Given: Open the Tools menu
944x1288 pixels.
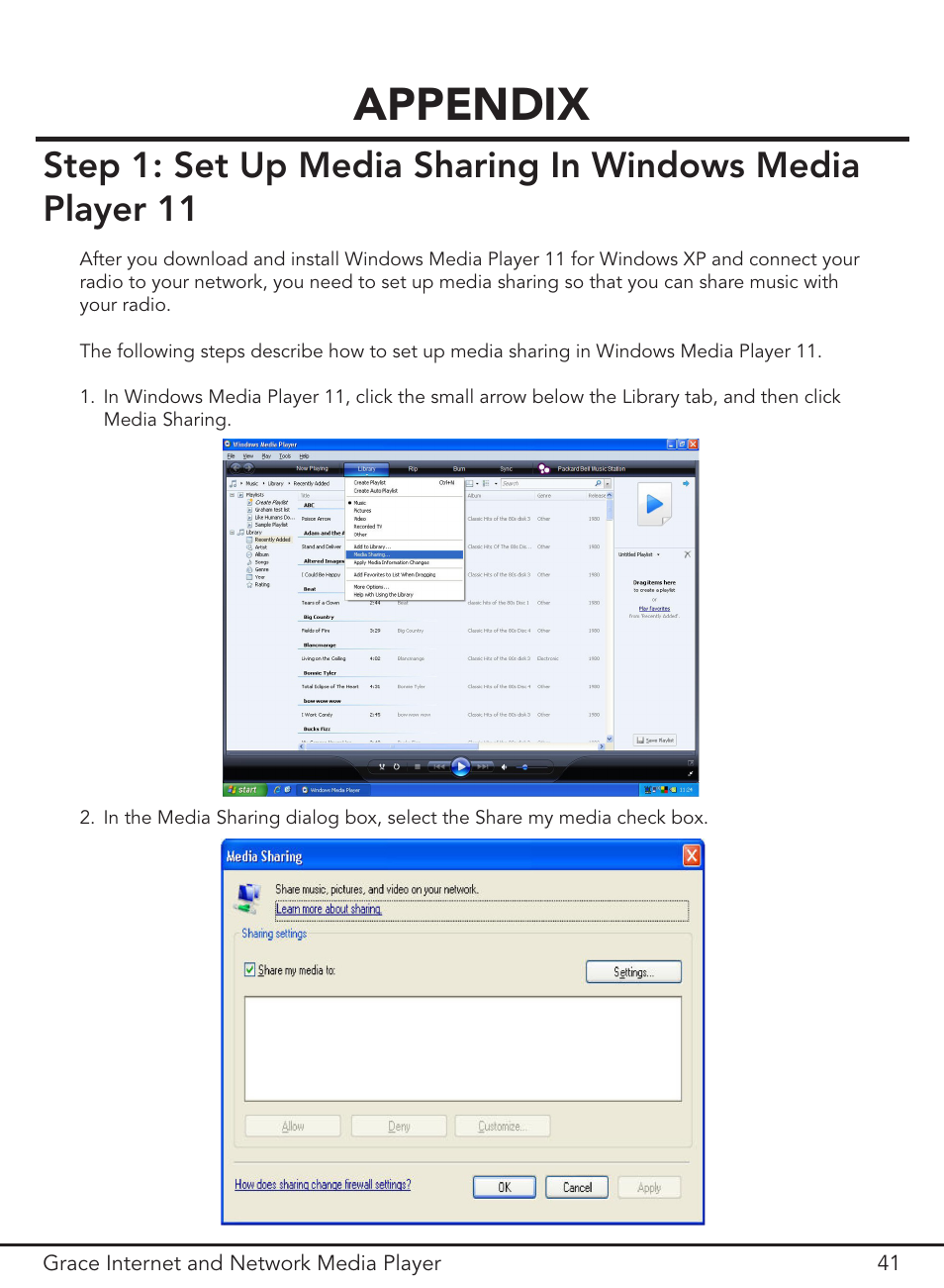Looking at the screenshot, I should click(x=285, y=456).
